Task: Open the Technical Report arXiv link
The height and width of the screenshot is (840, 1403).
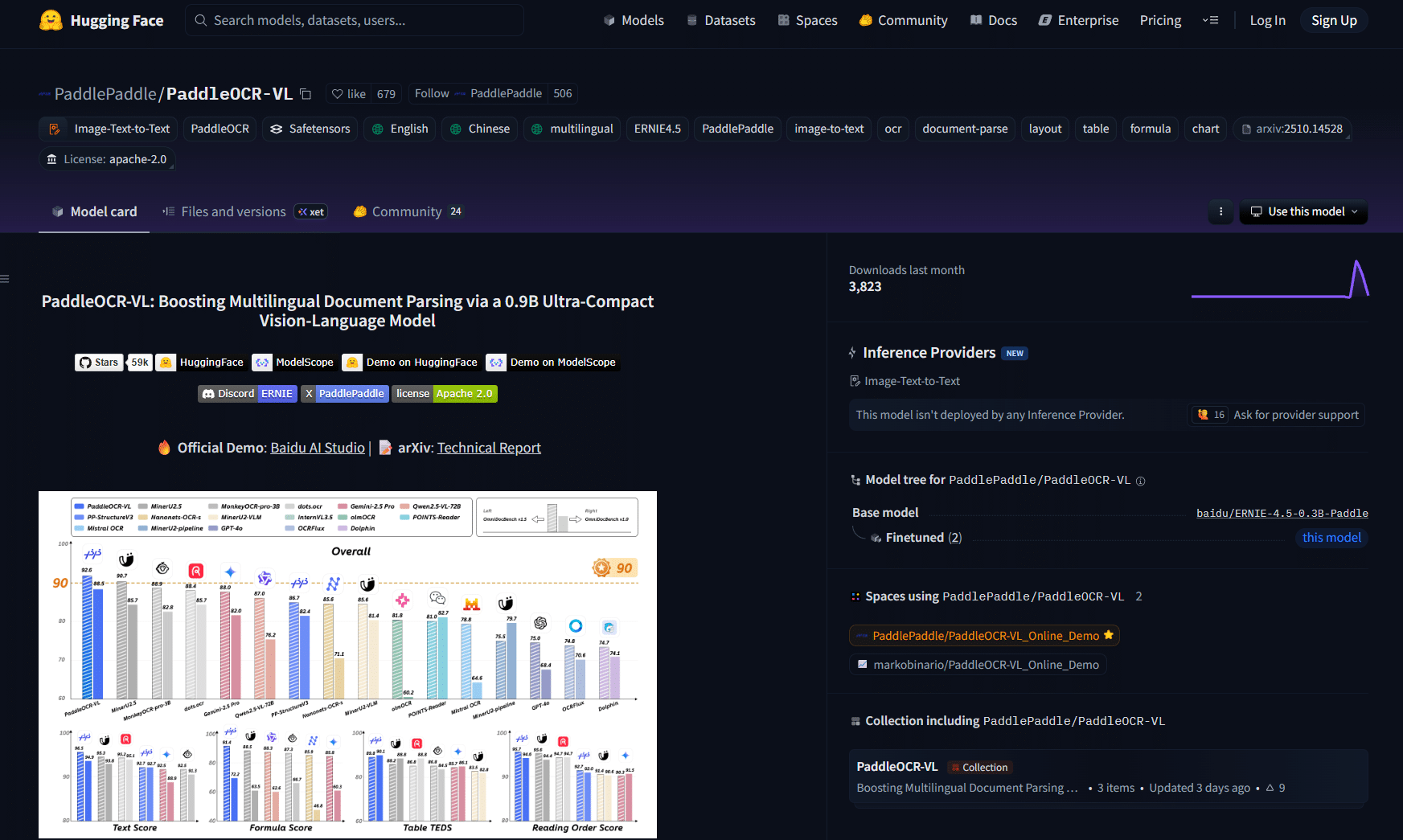Action: click(489, 448)
